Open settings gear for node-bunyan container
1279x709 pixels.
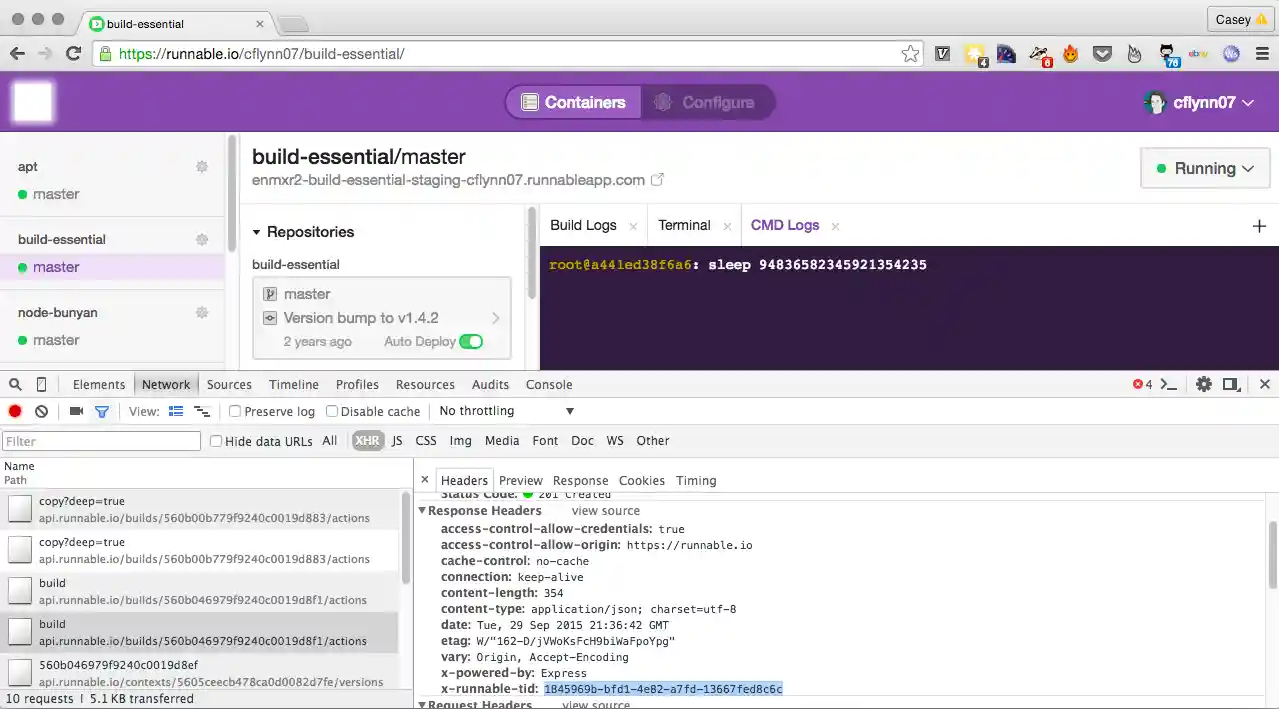coord(202,313)
